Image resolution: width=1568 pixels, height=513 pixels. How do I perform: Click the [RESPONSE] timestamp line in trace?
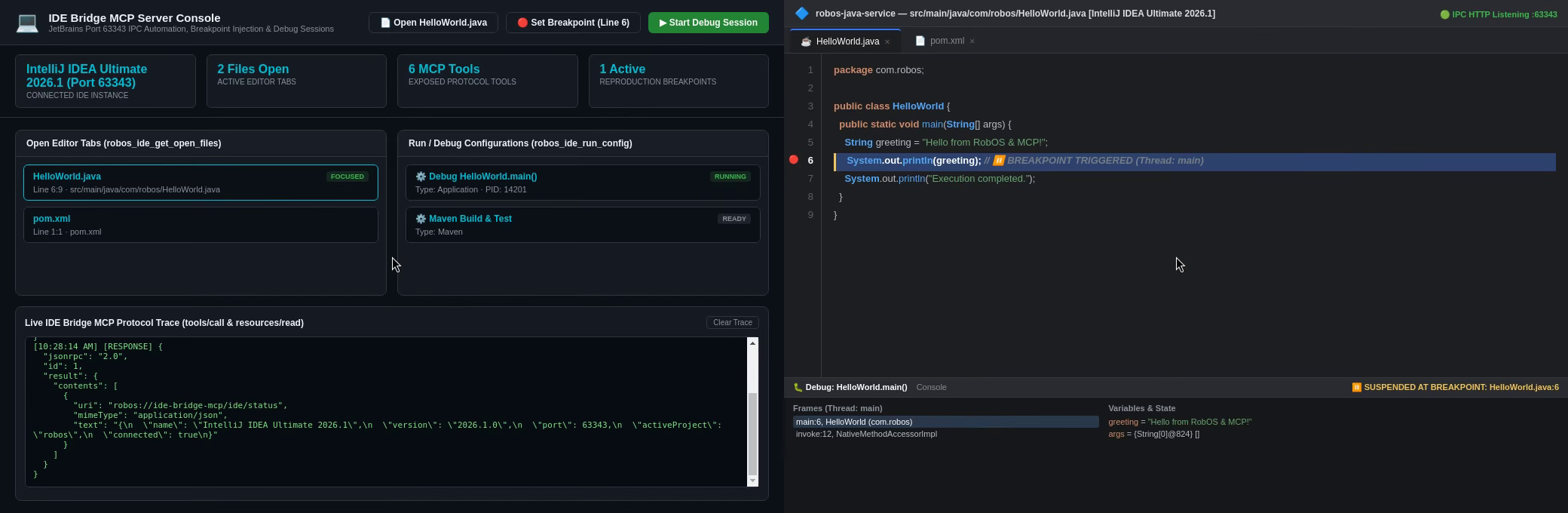98,346
